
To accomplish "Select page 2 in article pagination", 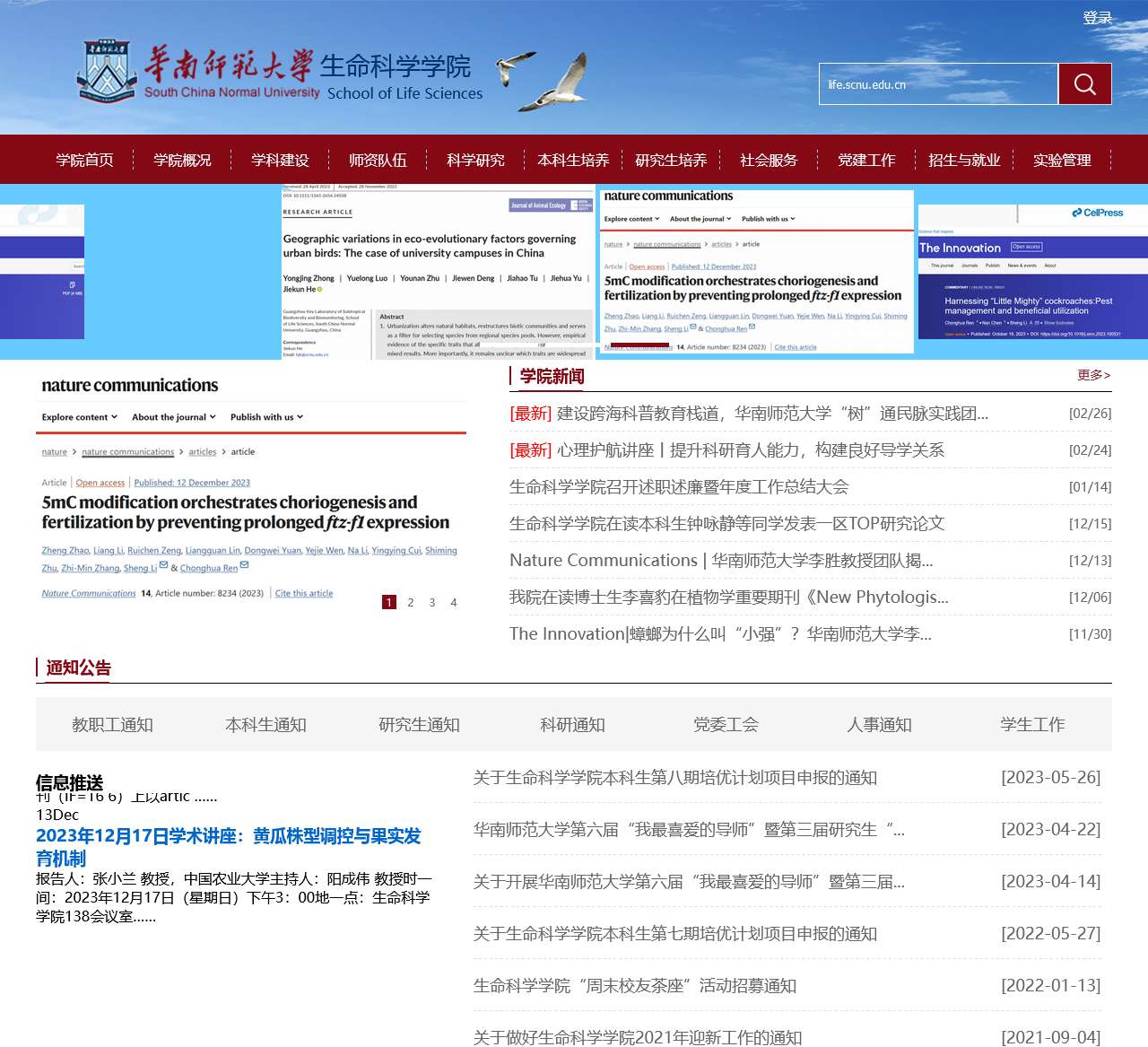I will (411, 602).
